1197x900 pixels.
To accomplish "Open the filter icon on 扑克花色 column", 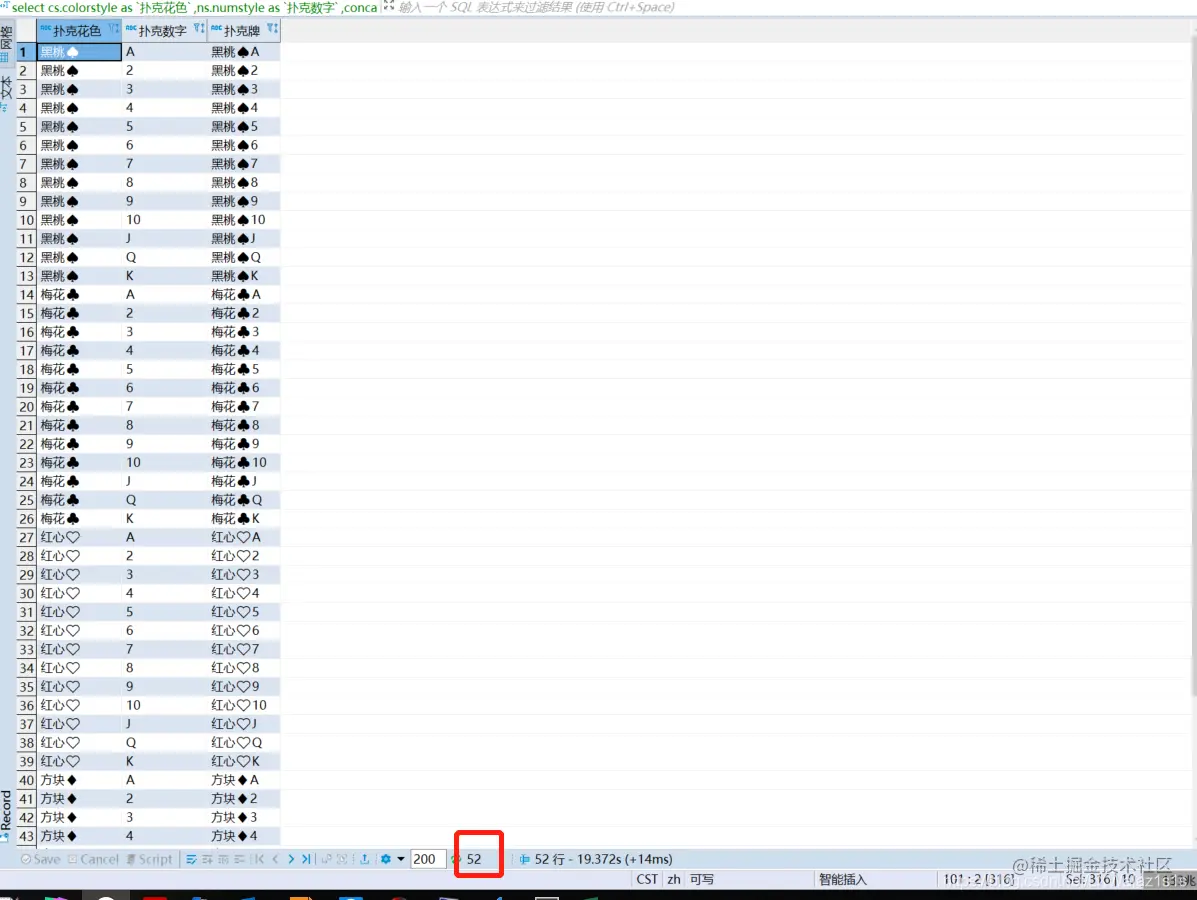I will coord(114,29).
